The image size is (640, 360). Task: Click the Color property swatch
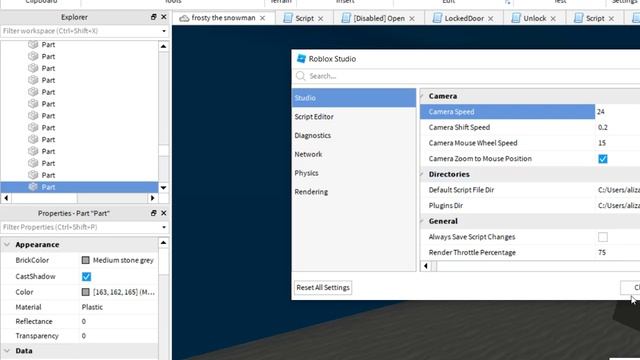point(85,292)
